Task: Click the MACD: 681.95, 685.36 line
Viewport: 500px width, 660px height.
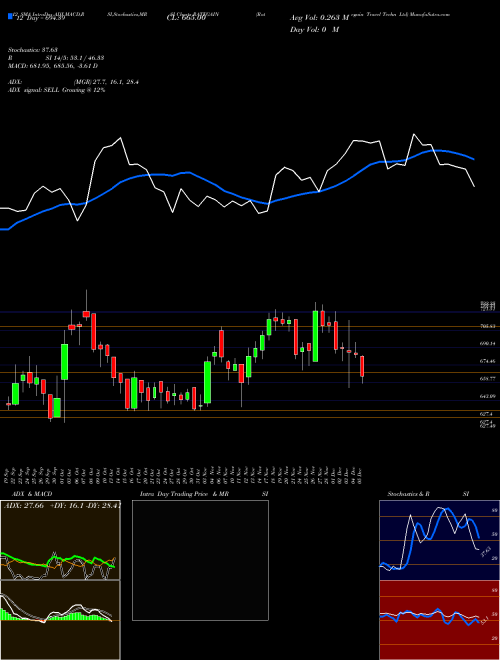Action: coord(53,66)
